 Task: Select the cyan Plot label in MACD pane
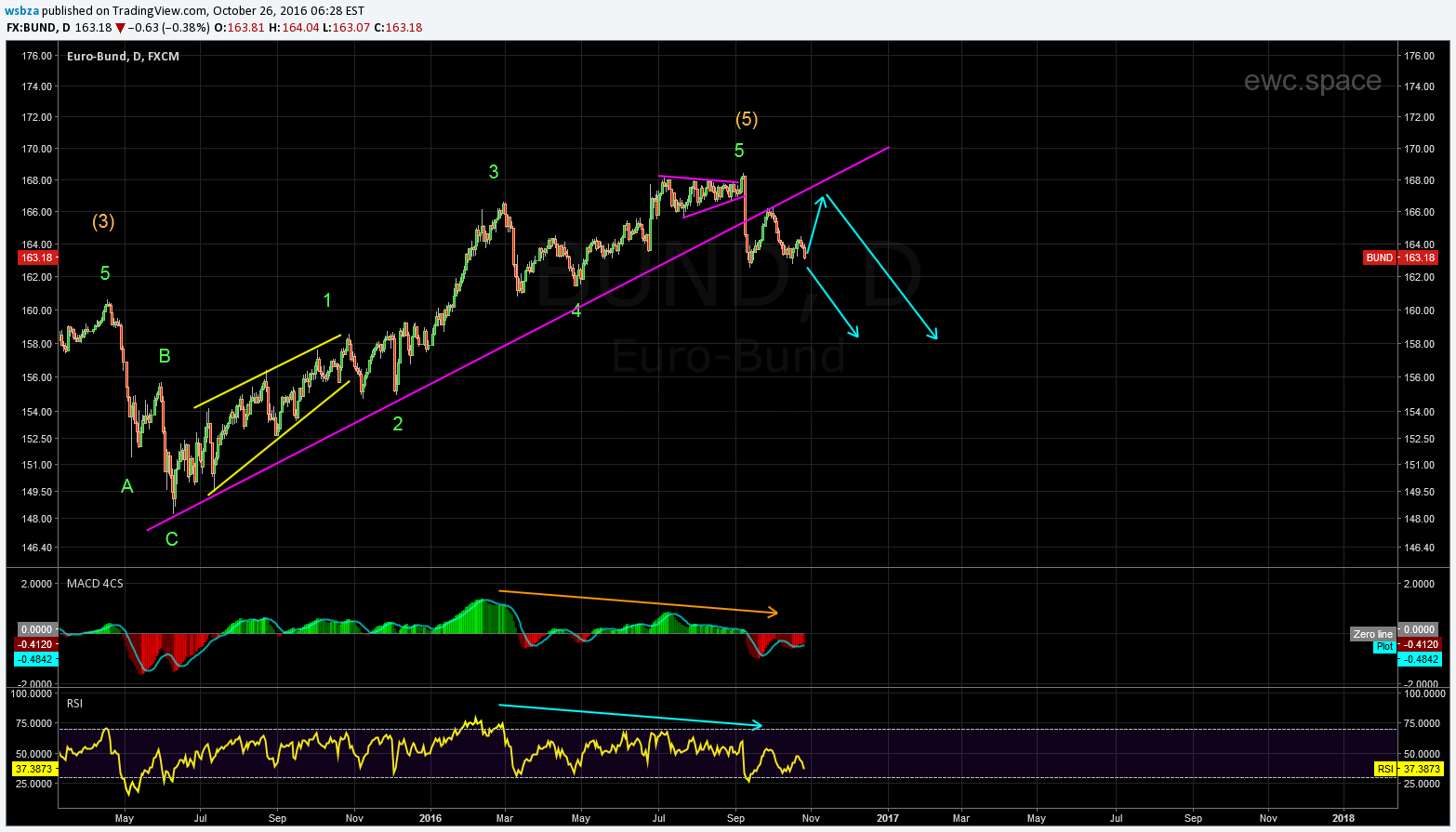(x=1384, y=646)
